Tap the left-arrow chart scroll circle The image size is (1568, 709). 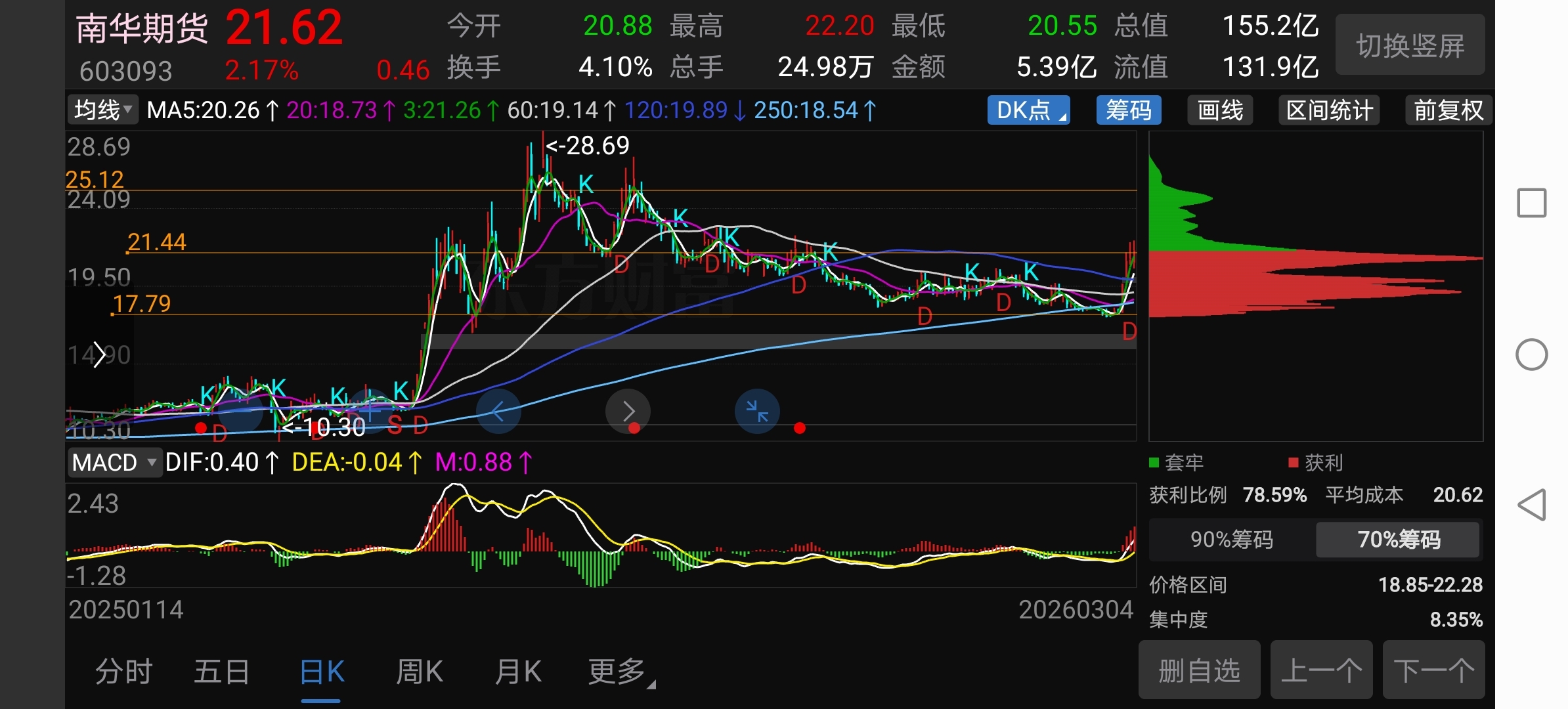coord(498,412)
